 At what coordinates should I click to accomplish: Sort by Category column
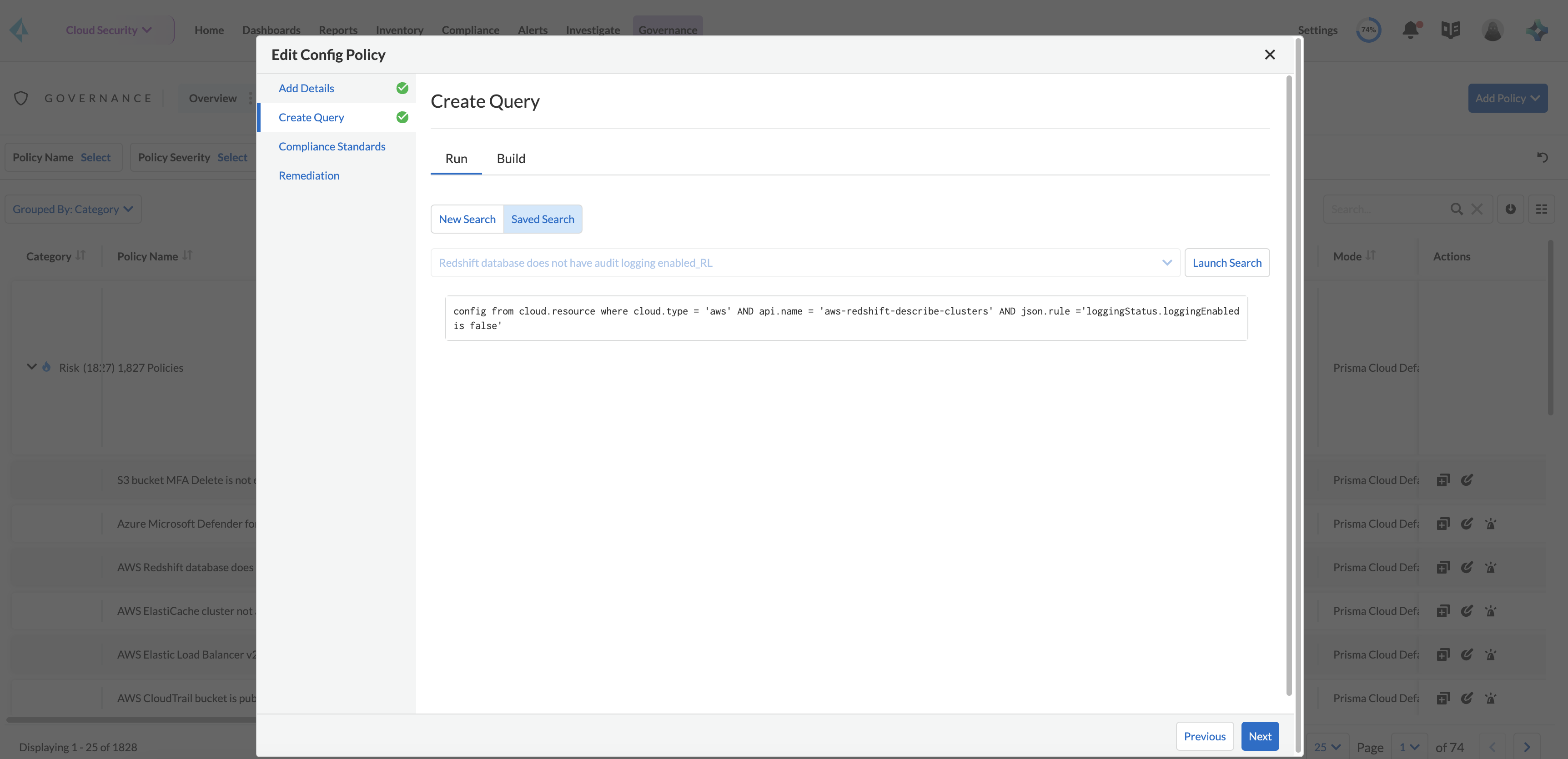point(80,256)
